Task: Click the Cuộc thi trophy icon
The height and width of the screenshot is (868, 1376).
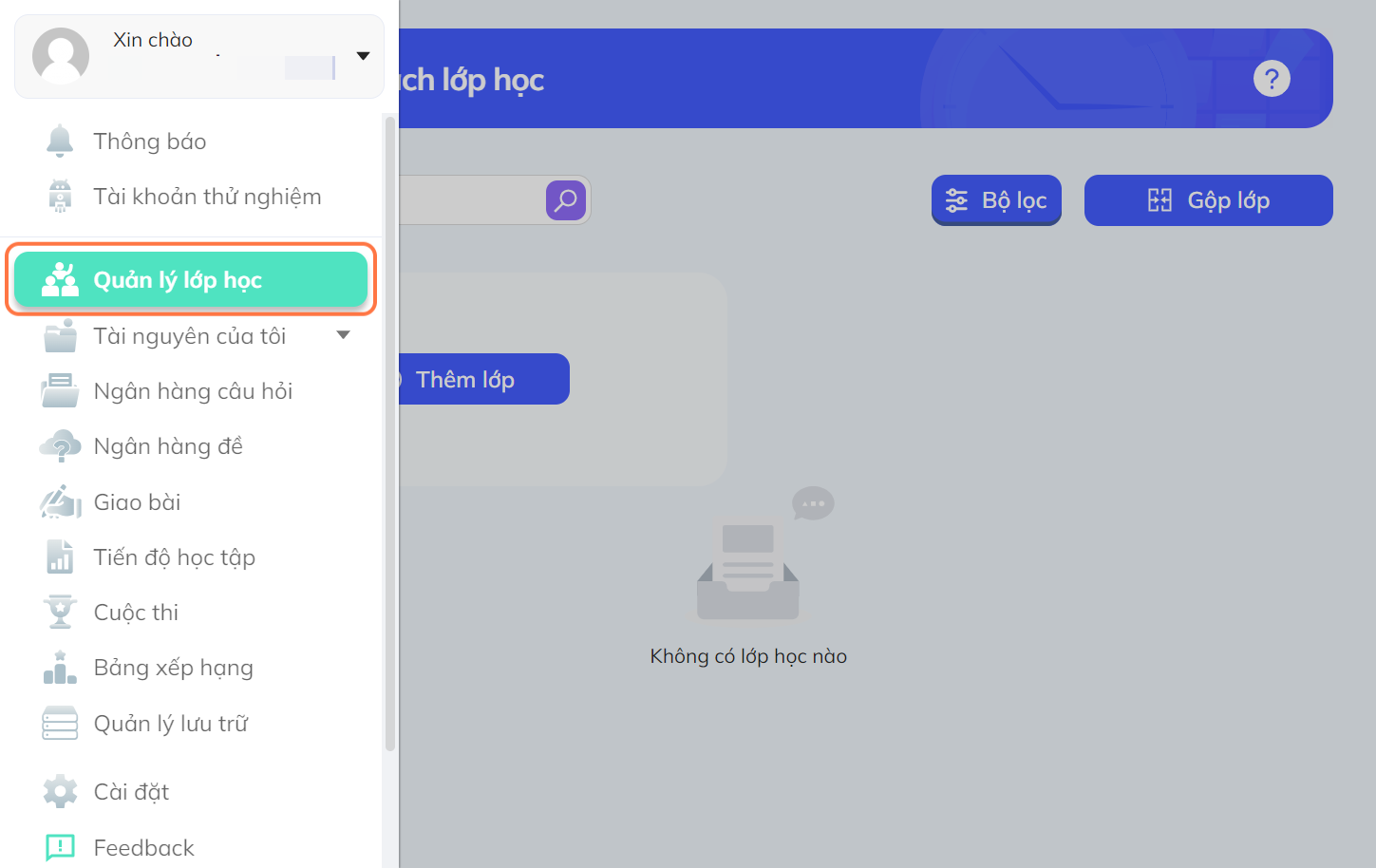Action: pyautogui.click(x=60, y=612)
